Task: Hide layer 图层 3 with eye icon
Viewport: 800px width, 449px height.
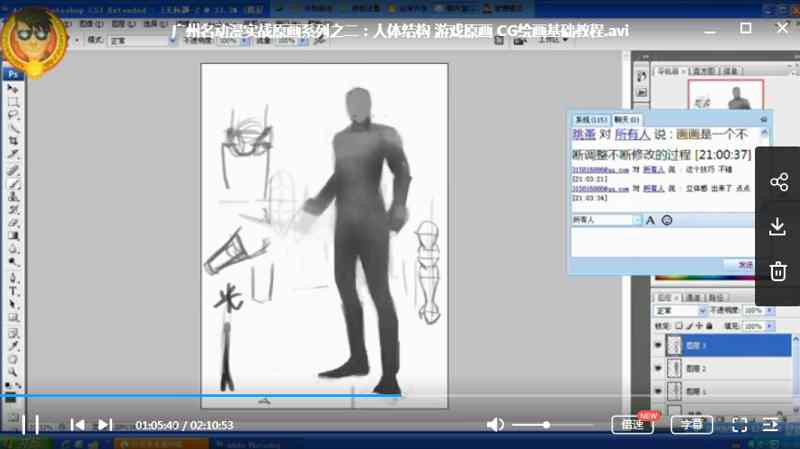Action: click(658, 345)
